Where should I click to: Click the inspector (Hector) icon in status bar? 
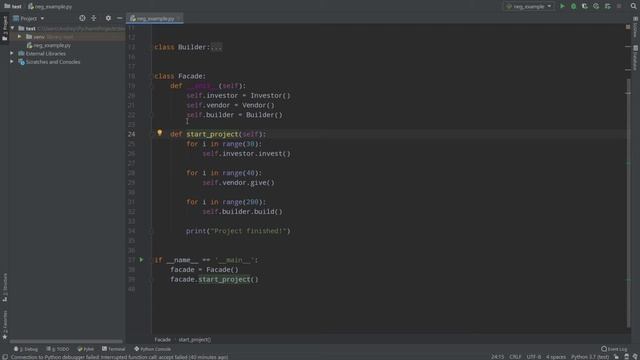coord(627,357)
